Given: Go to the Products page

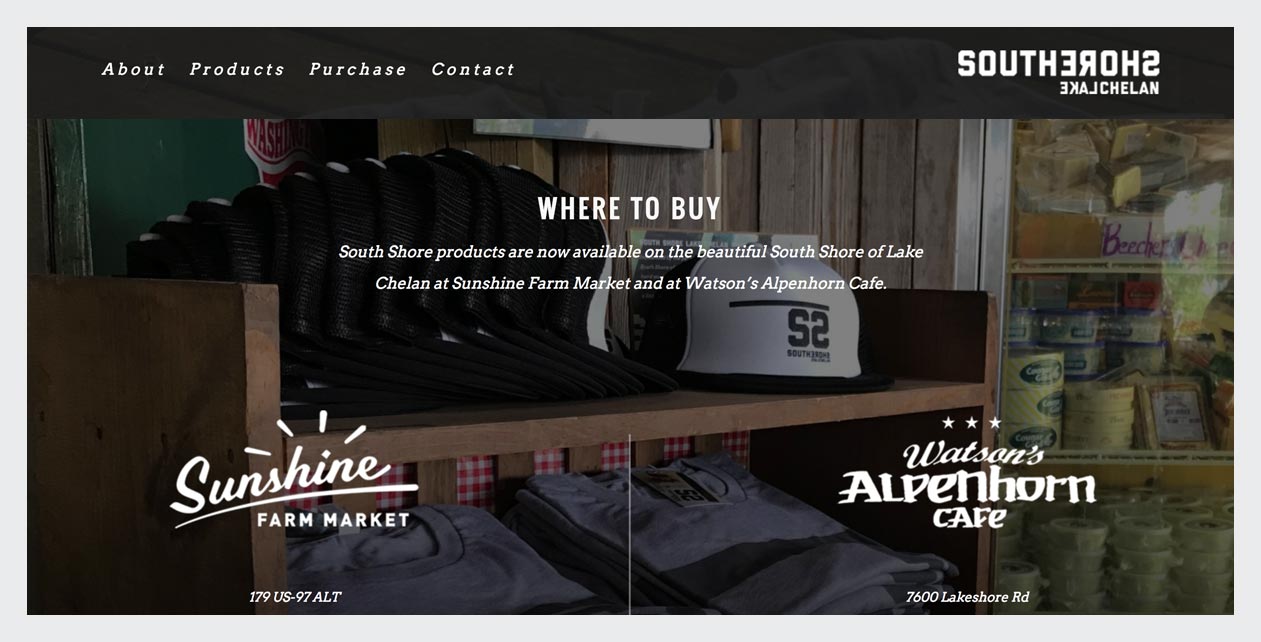Looking at the screenshot, I should (x=237, y=69).
